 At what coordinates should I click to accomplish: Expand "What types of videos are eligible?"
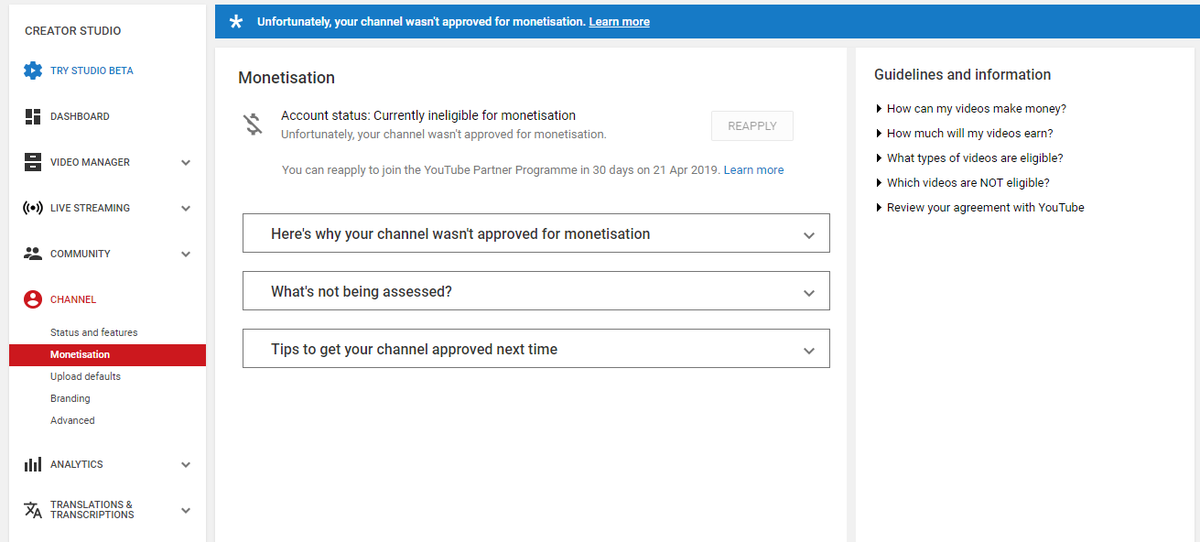[969, 158]
